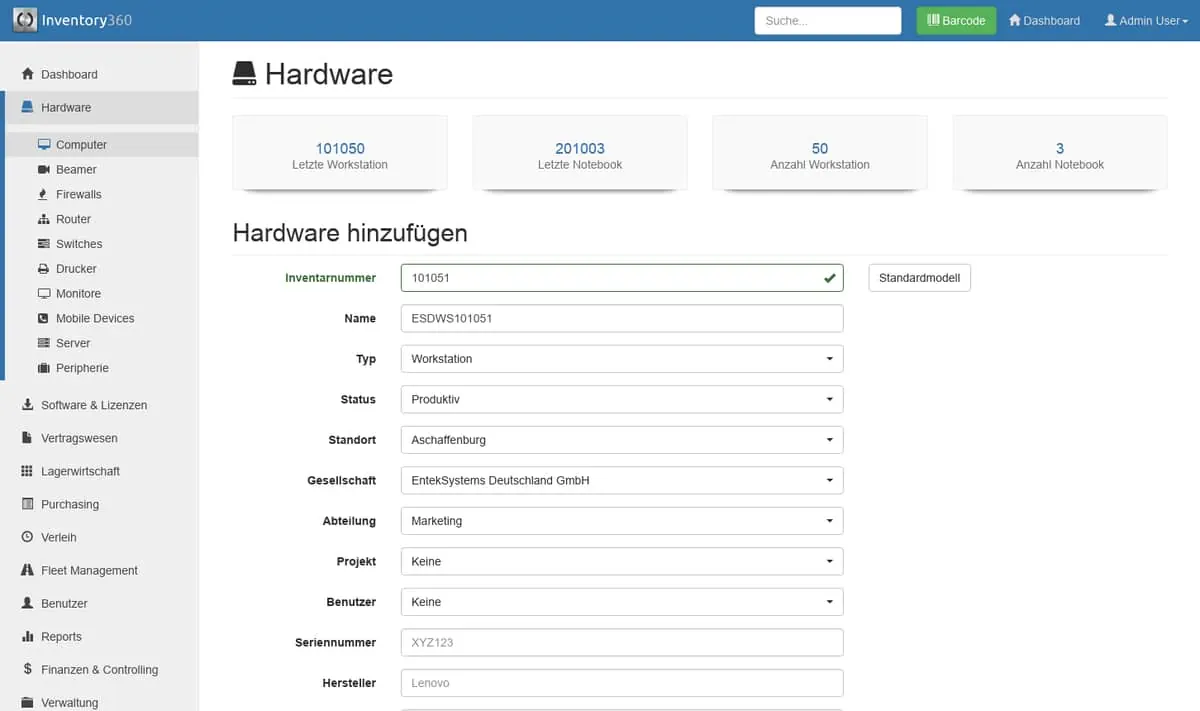The image size is (1200, 711).
Task: Click the Fleet Management road icon
Action: [28, 570]
